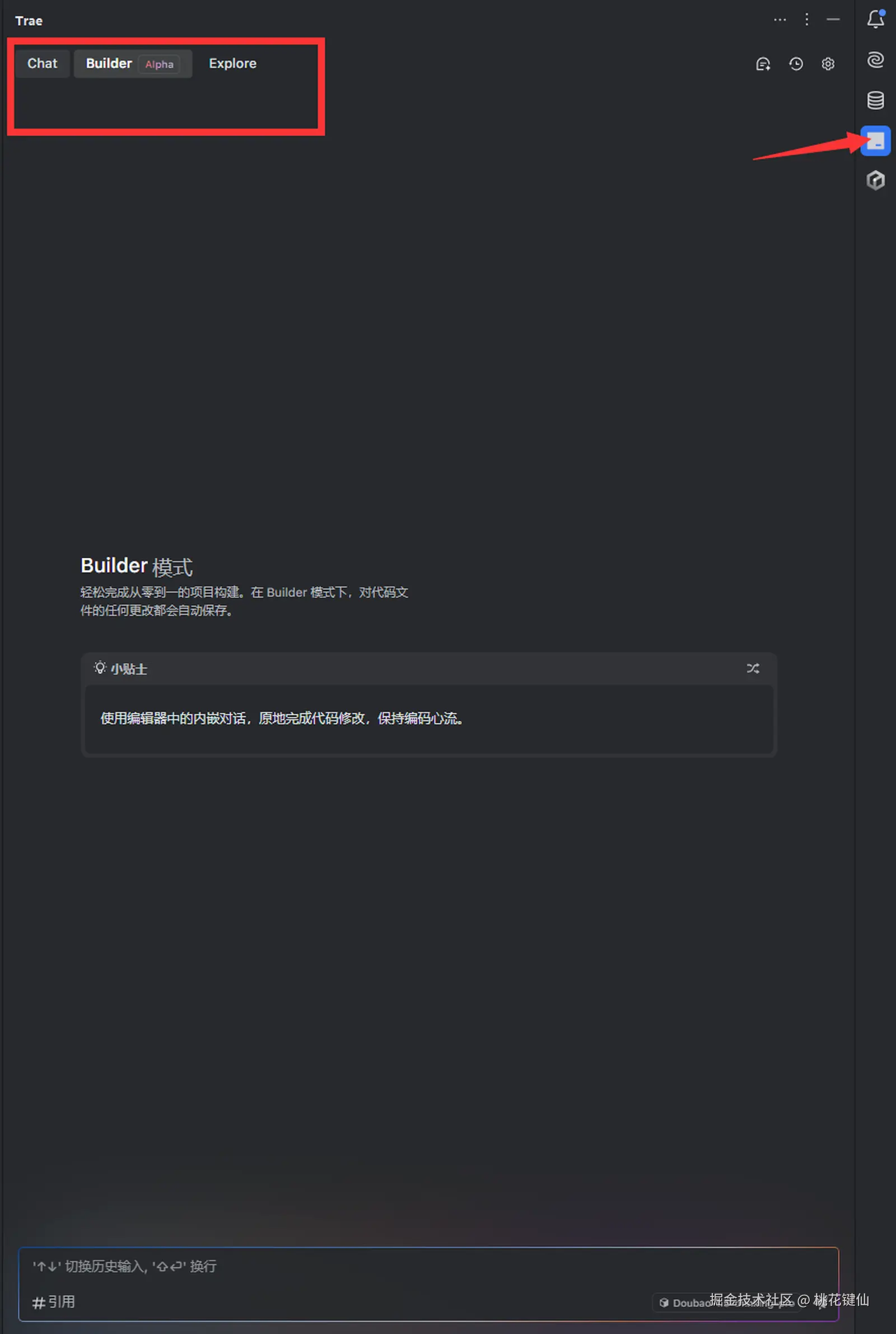Minimize the Trae panel with dash icon

click(x=833, y=20)
